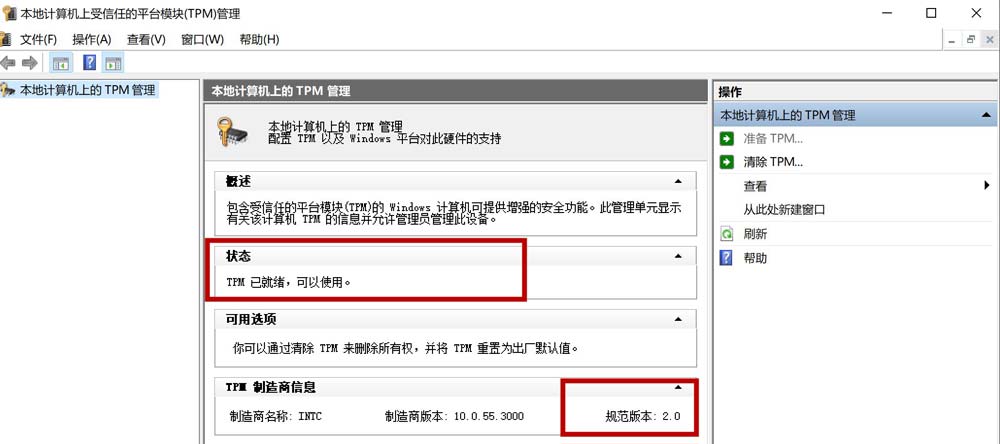The width and height of the screenshot is (1000, 444).
Task: Click the center pane header 本地计算机上的 TPM 管理
Action: [456, 91]
